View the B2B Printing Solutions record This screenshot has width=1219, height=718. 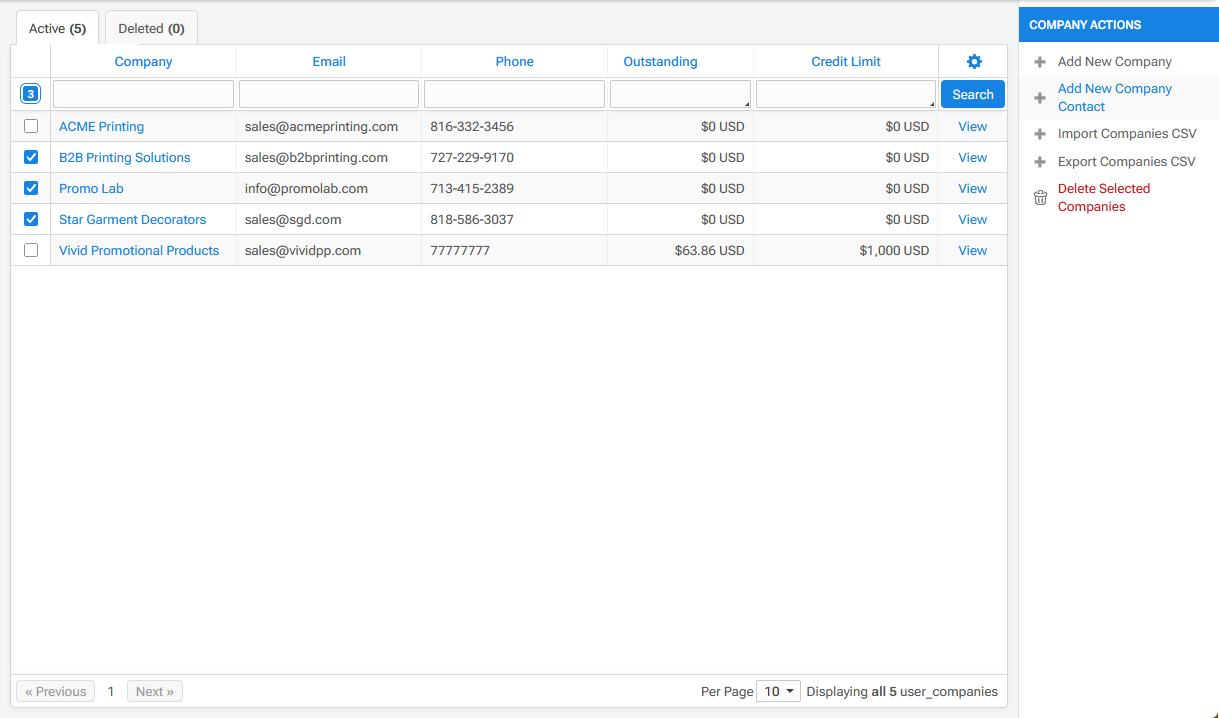tap(972, 158)
